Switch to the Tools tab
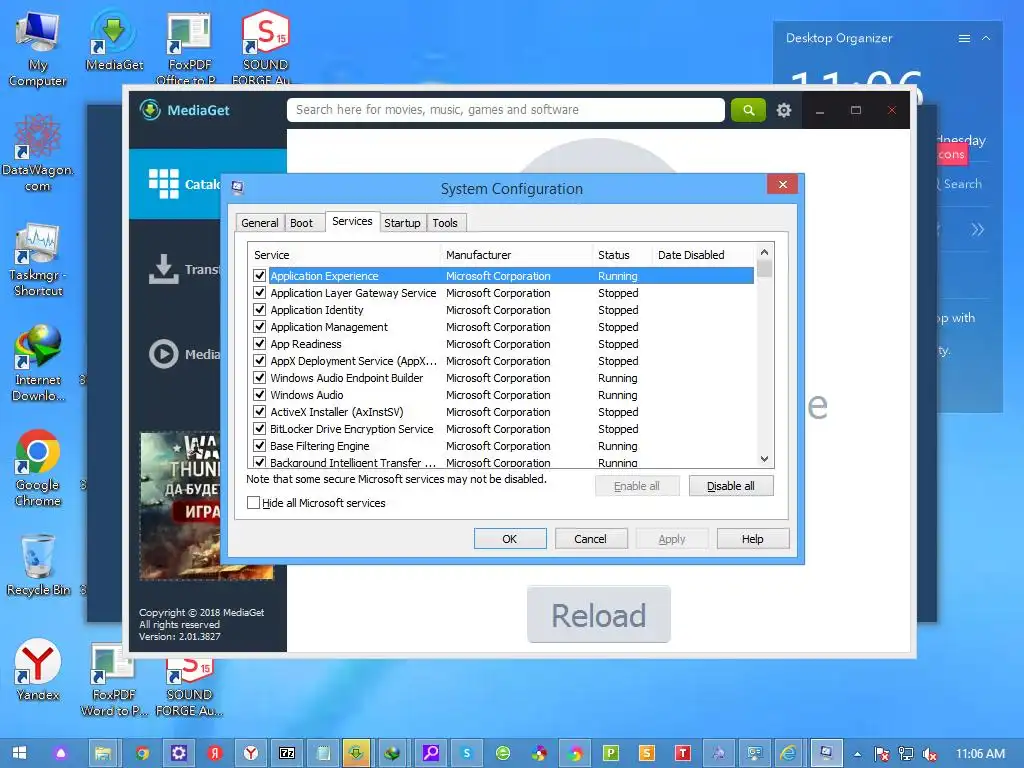Image resolution: width=1024 pixels, height=768 pixels. pos(445,223)
